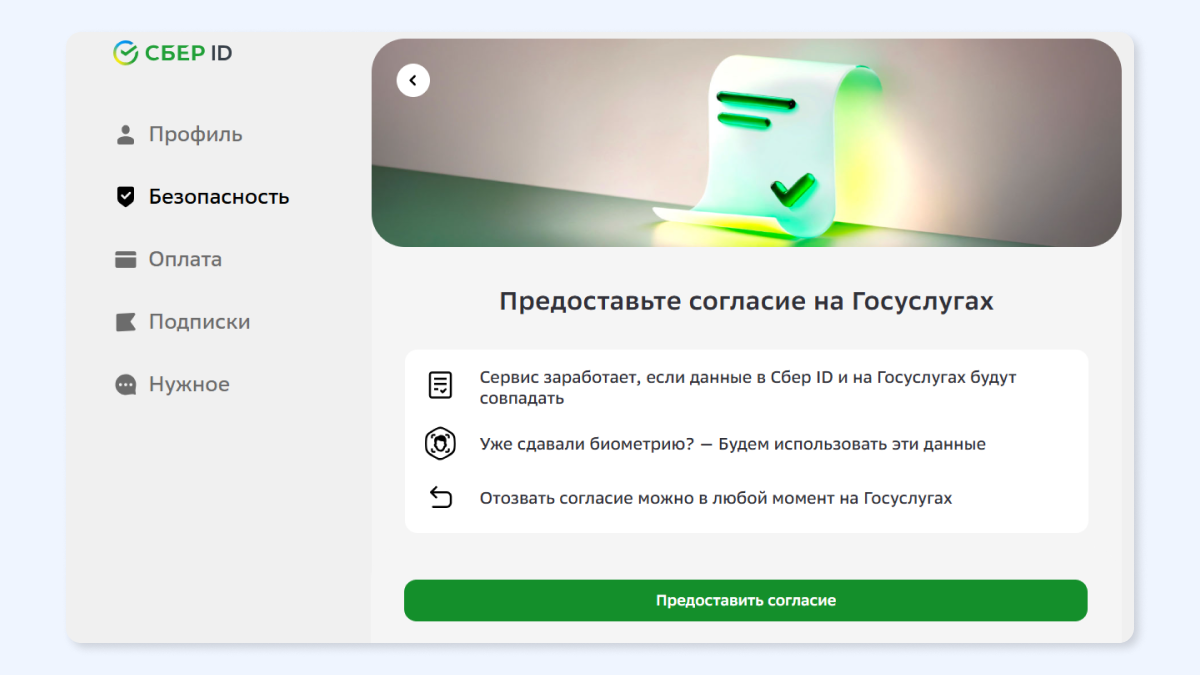Click the biometrics face icon
This screenshot has width=1200, height=675.
(440, 443)
